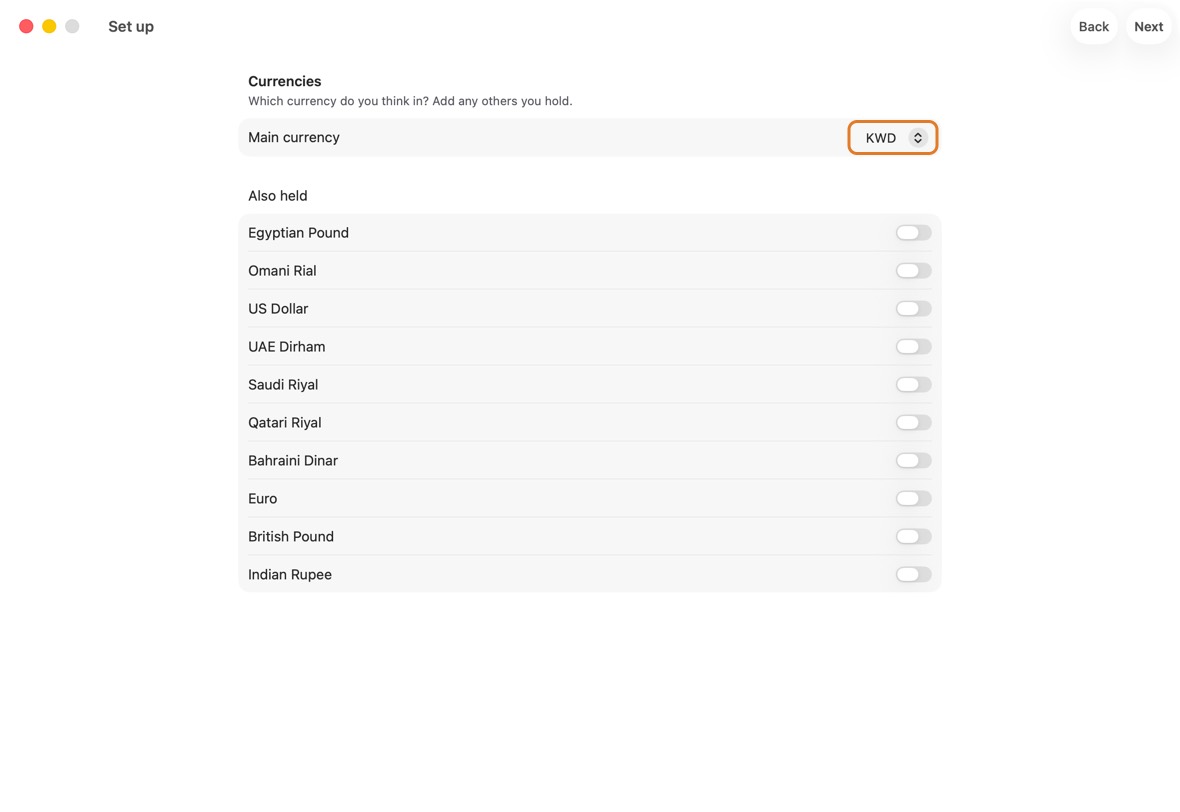The height and width of the screenshot is (812, 1180).
Task: Click the Set up window title
Action: pyautogui.click(x=131, y=26)
